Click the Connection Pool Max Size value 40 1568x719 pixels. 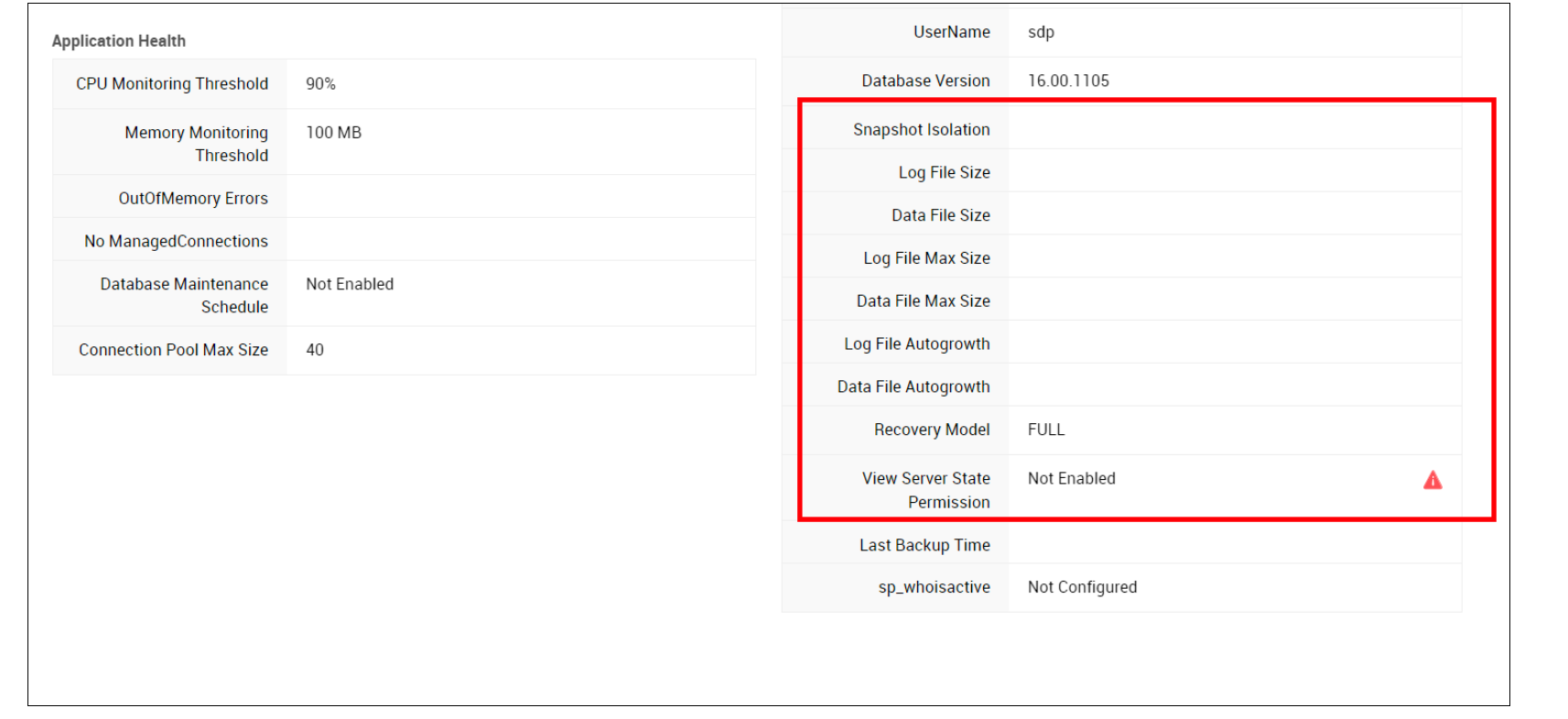(x=315, y=350)
